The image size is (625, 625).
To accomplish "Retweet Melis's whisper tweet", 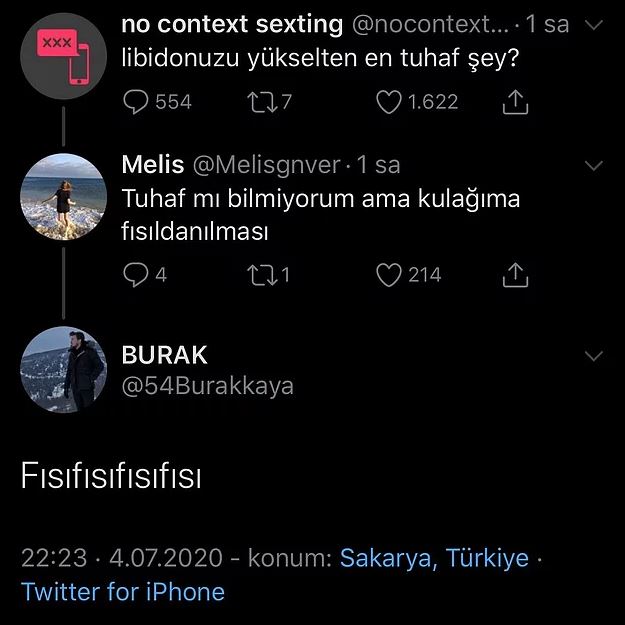I will click(x=255, y=274).
